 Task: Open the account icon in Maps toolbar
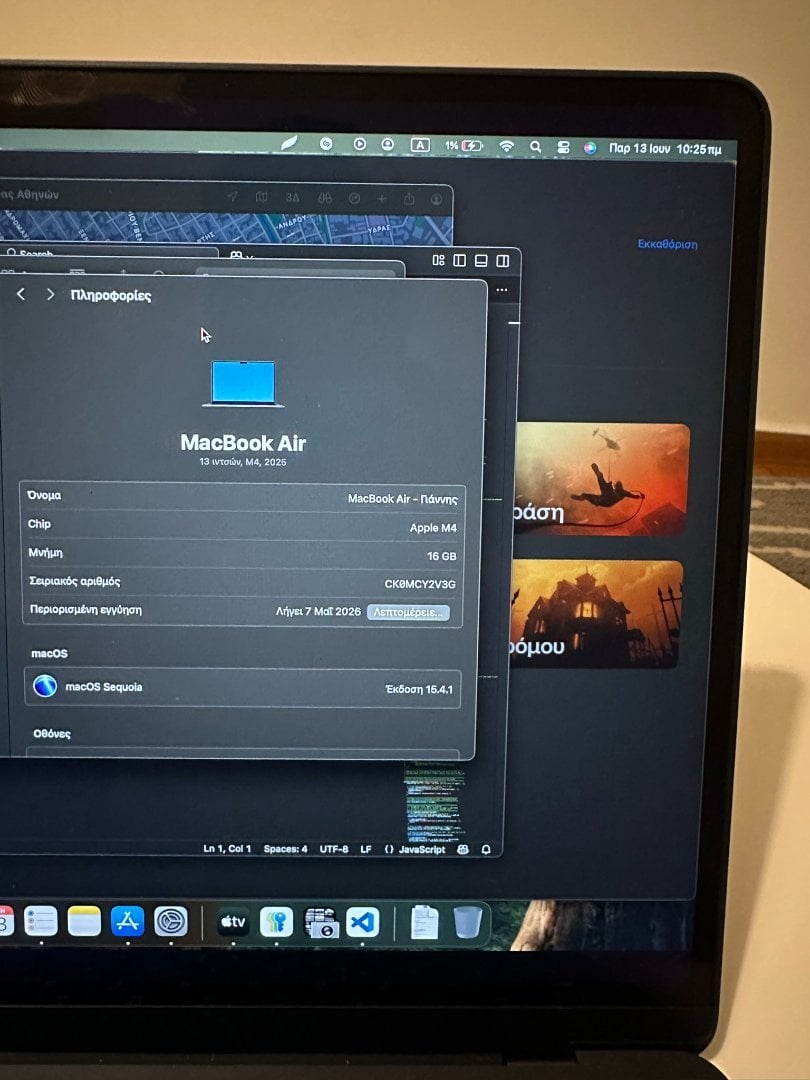click(x=437, y=199)
